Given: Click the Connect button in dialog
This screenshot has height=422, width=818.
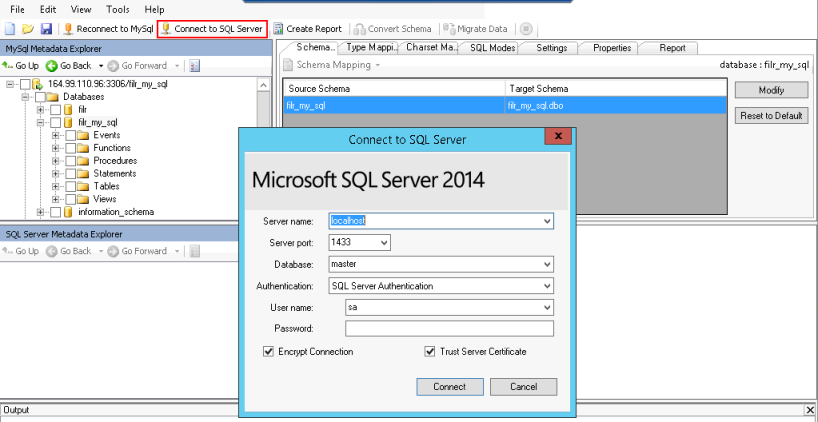Looking at the screenshot, I should (x=450, y=387).
